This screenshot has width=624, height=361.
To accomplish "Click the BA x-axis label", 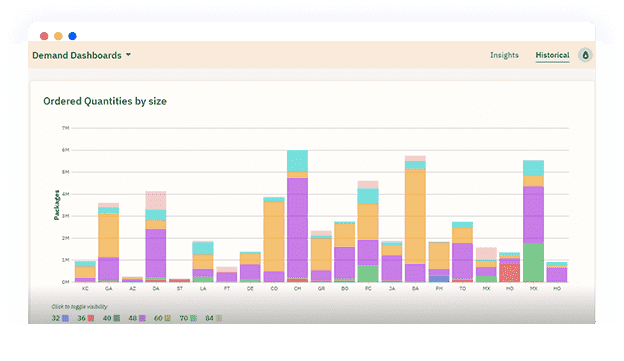I will (415, 289).
